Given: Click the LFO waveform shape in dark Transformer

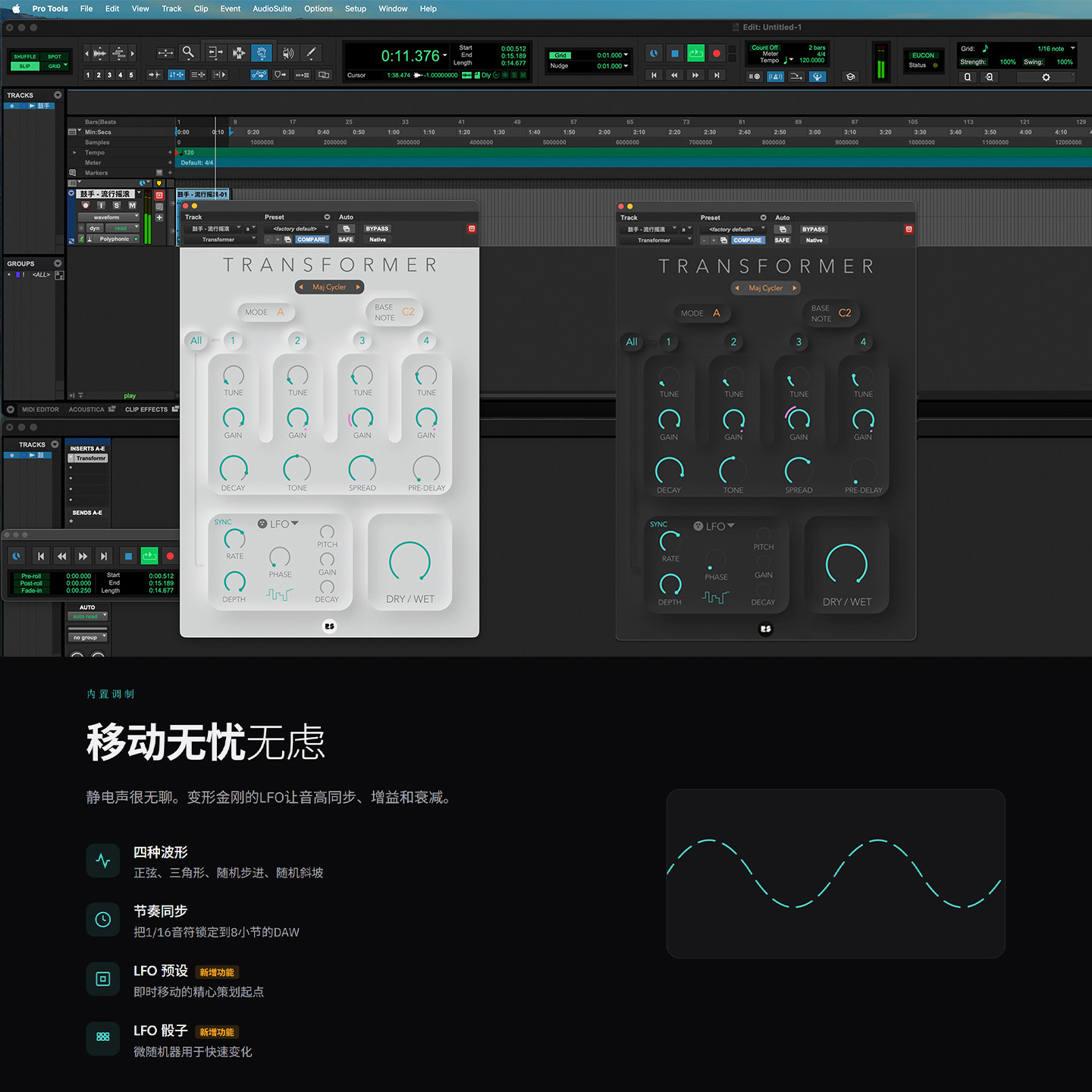Looking at the screenshot, I should point(716,598).
